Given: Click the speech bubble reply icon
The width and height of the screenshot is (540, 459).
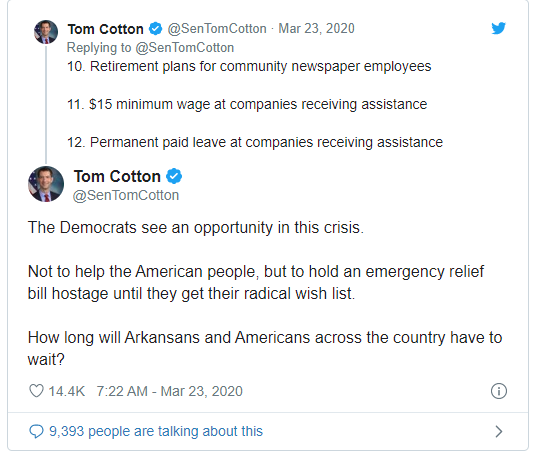Looking at the screenshot, I should [36, 431].
